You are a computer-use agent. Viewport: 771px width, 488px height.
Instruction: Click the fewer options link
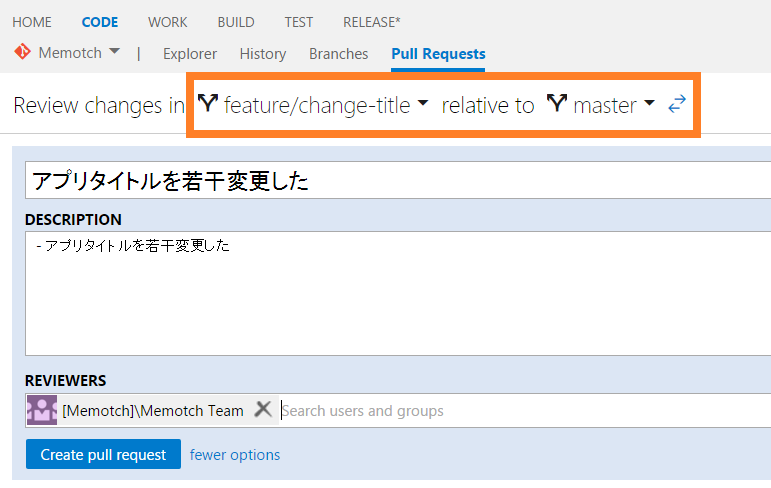235,455
